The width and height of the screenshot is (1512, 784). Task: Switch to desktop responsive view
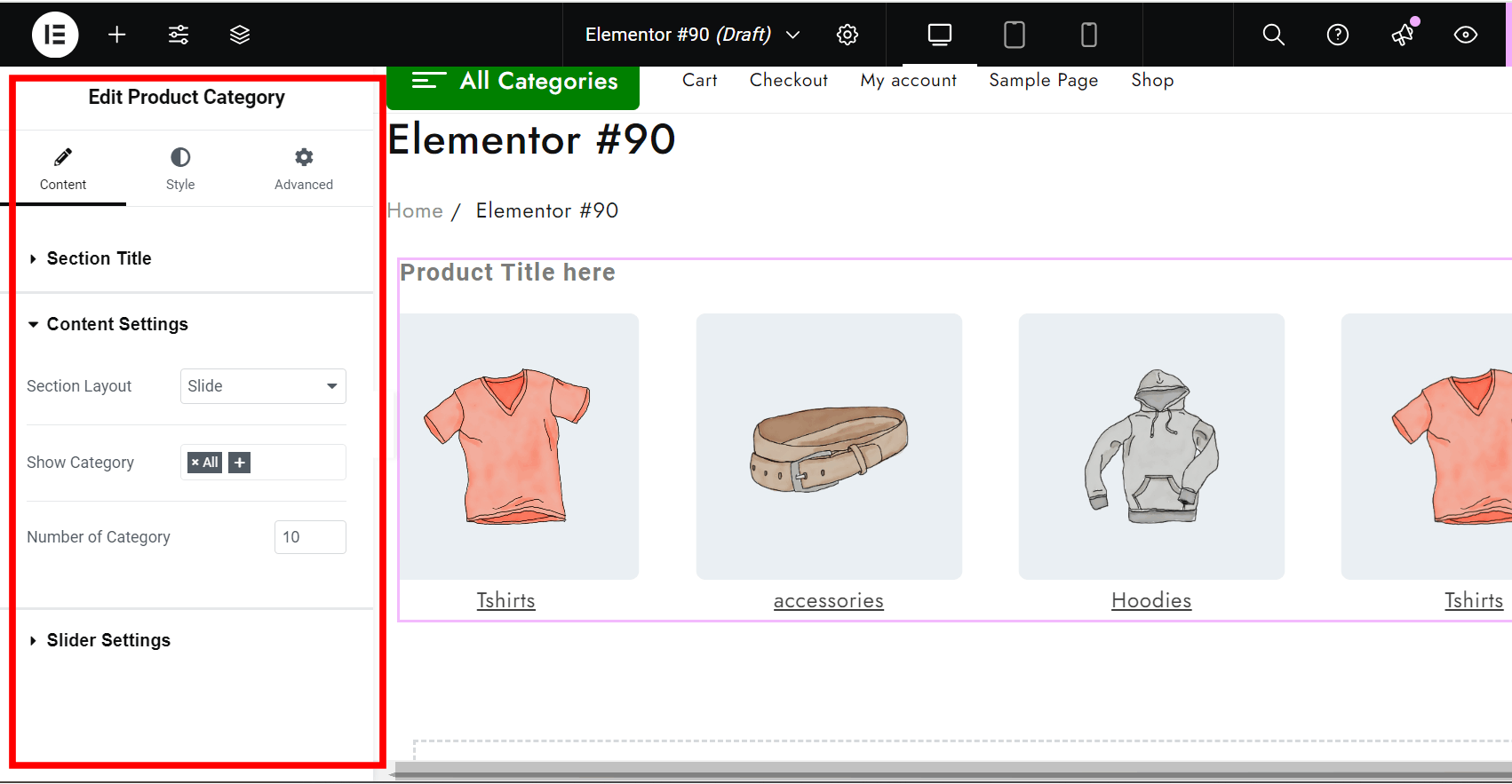click(x=939, y=35)
